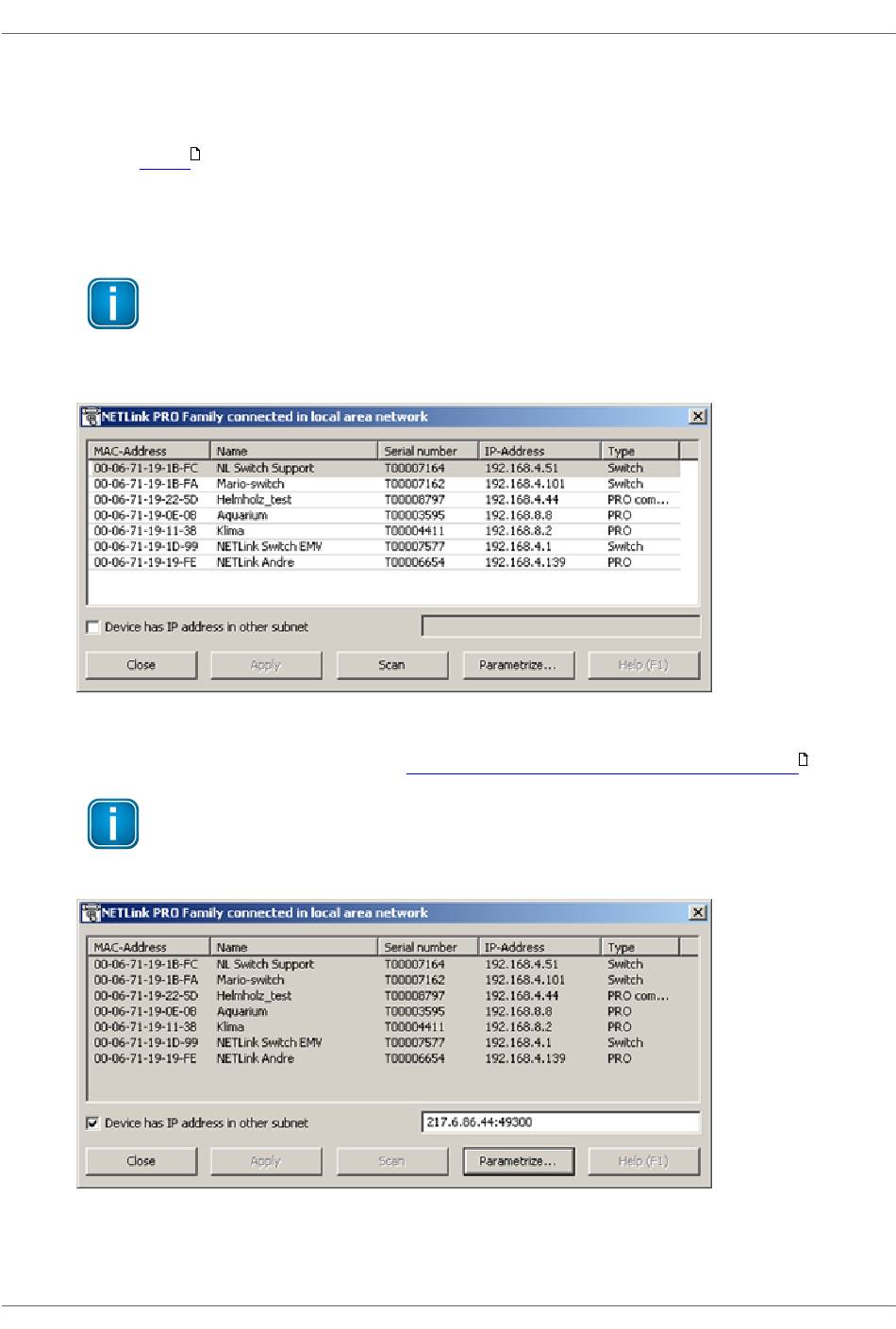
Task: Click the title bar icon of the upper dialog
Action: [91, 417]
